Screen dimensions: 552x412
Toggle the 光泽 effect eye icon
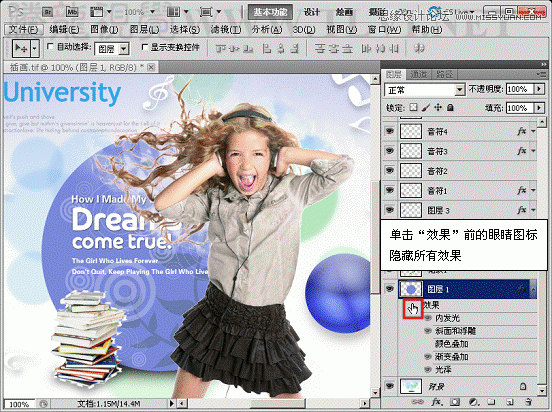click(x=428, y=369)
